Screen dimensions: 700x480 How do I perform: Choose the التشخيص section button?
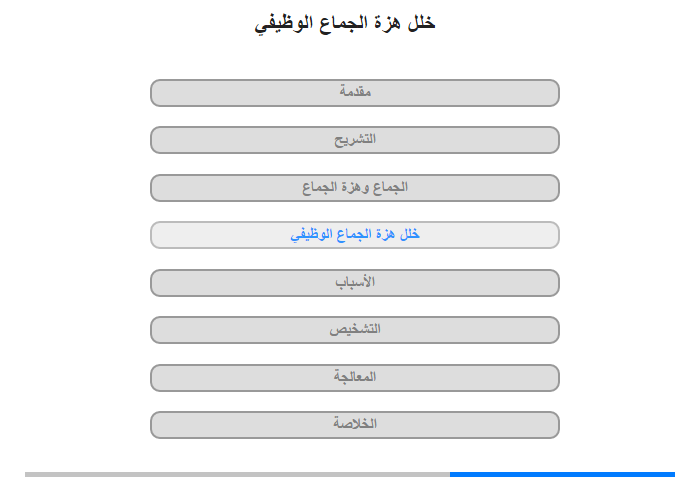point(354,330)
